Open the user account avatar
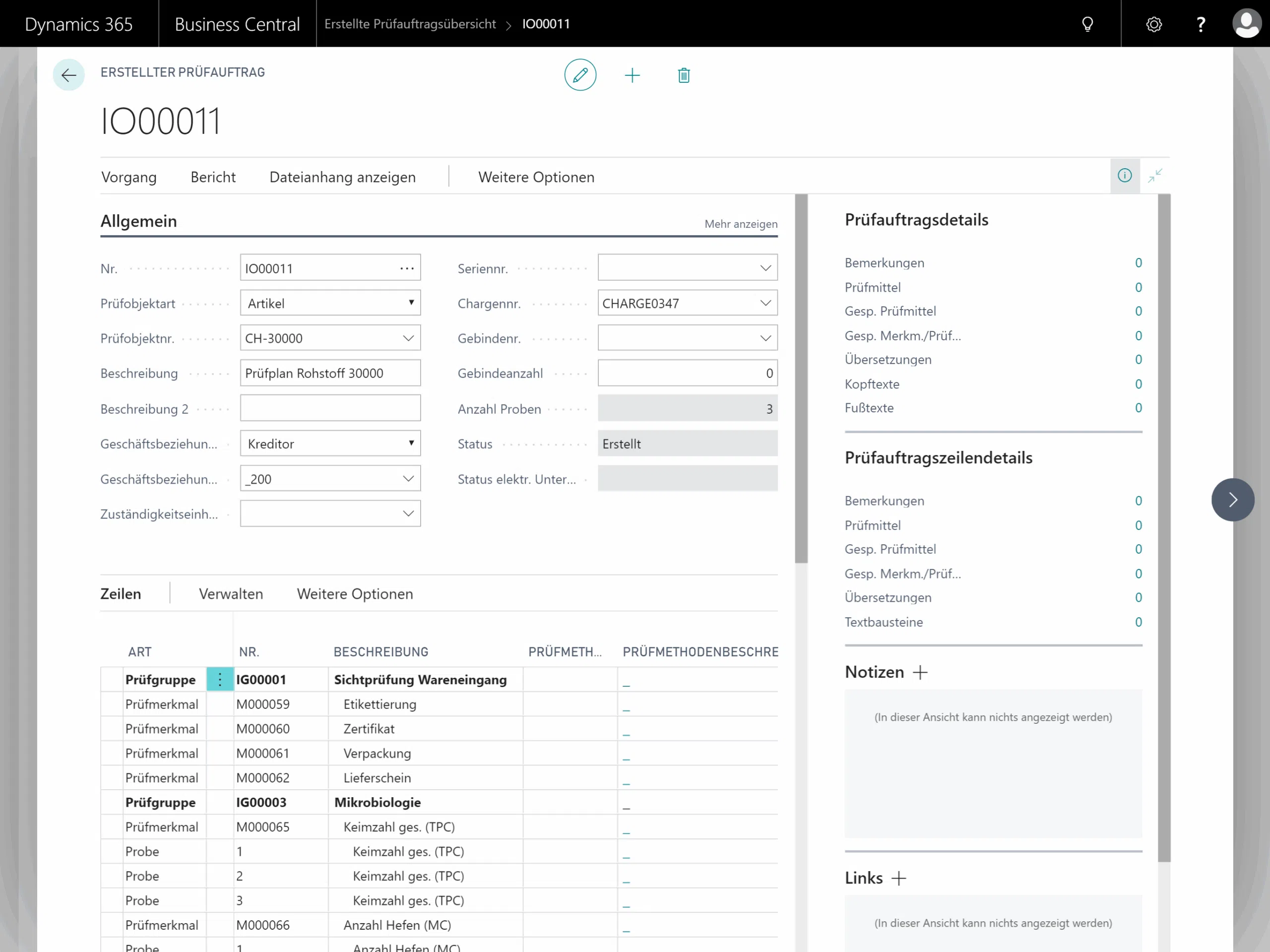The image size is (1270, 952). point(1247,23)
